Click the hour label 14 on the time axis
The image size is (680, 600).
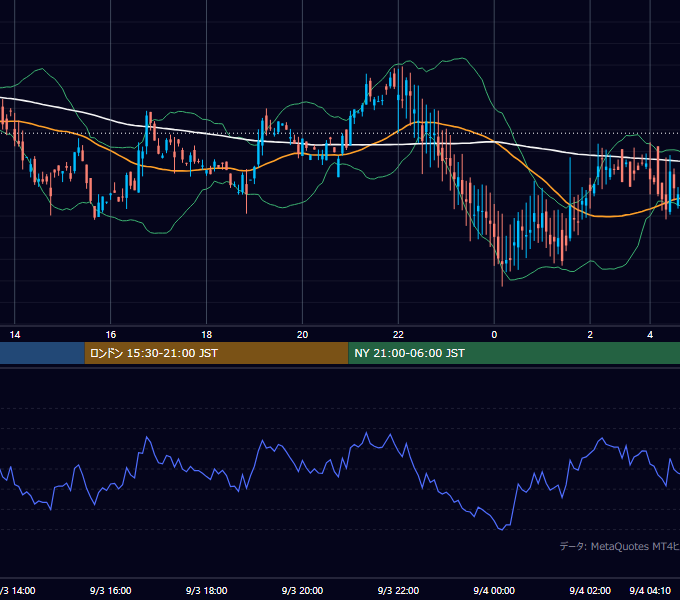coord(15,335)
